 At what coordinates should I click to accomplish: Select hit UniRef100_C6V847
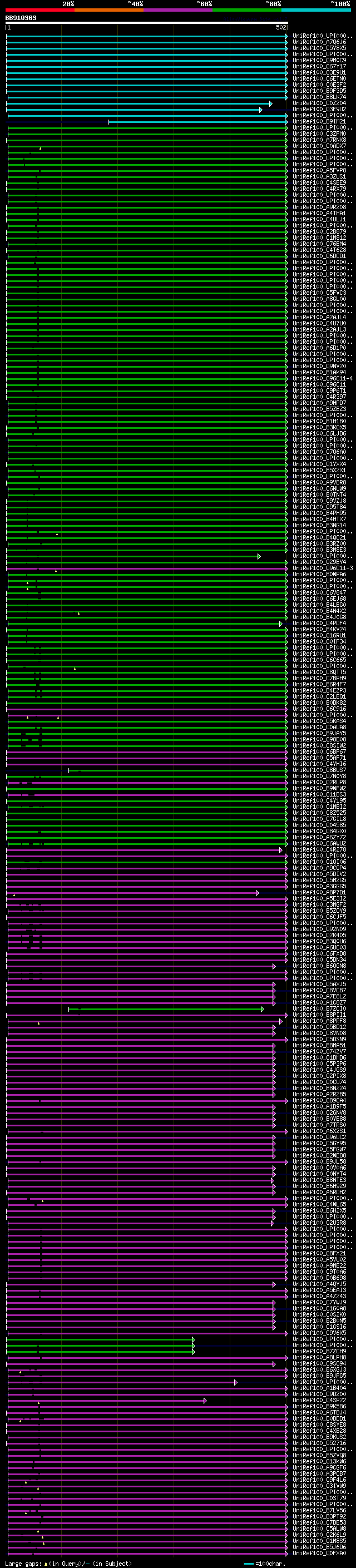coord(319,593)
